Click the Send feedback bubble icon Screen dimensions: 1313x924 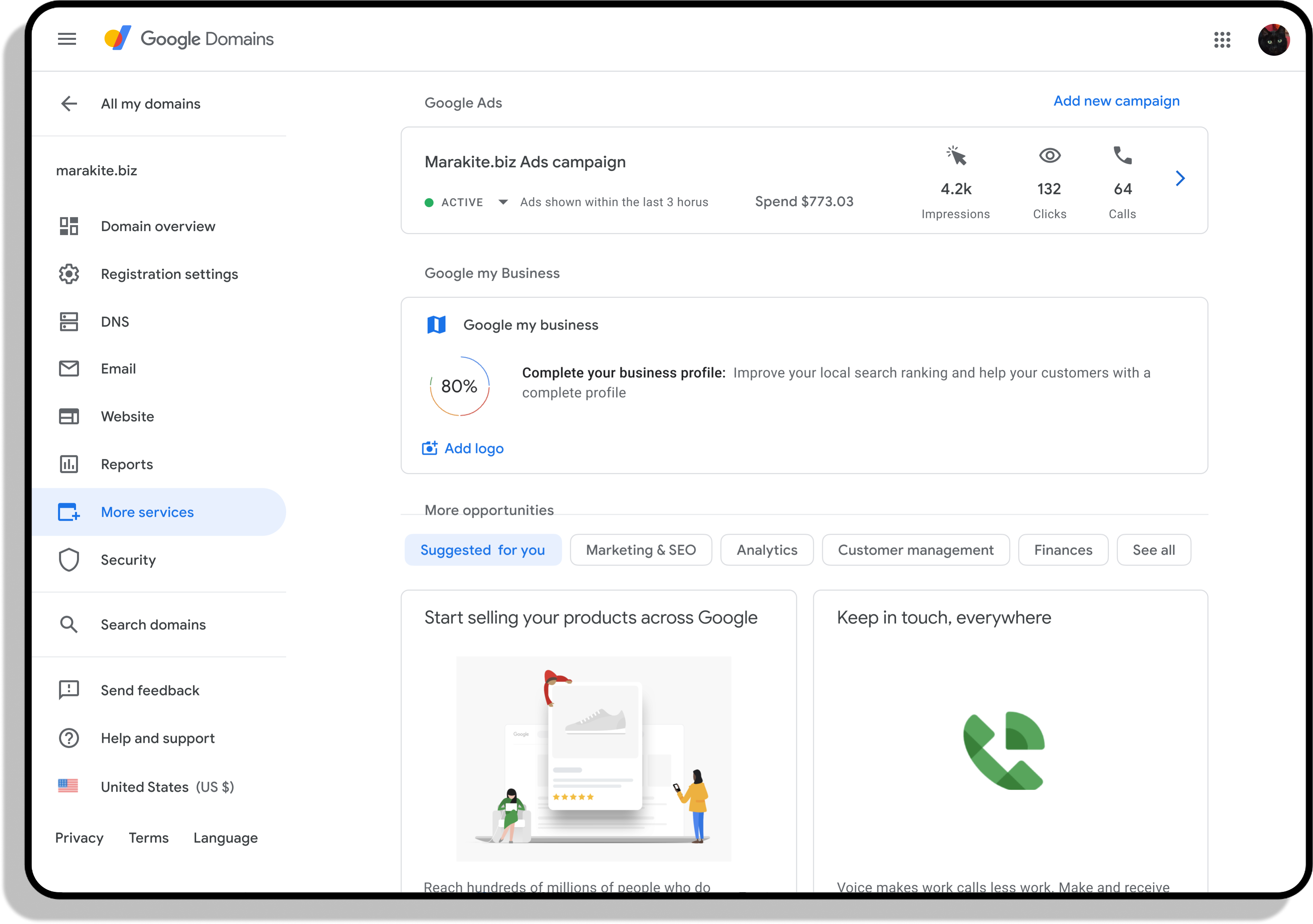(69, 690)
